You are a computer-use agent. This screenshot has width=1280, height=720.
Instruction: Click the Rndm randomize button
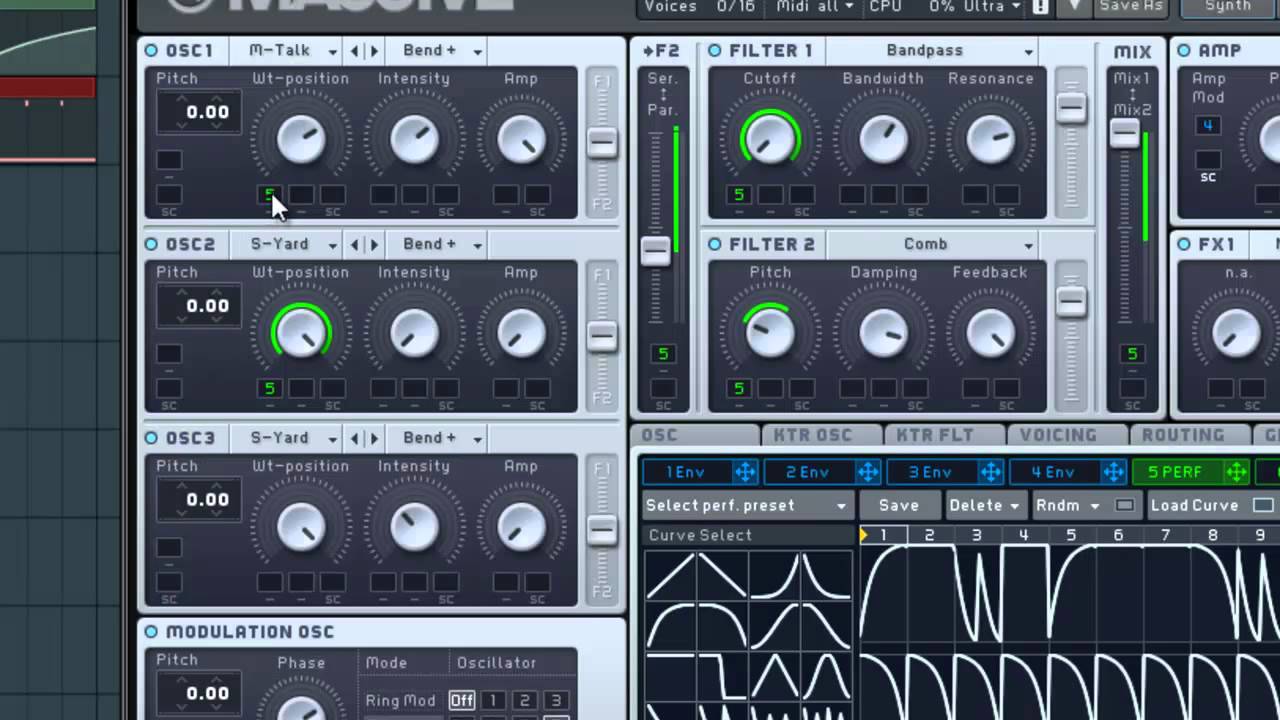(x=1069, y=505)
